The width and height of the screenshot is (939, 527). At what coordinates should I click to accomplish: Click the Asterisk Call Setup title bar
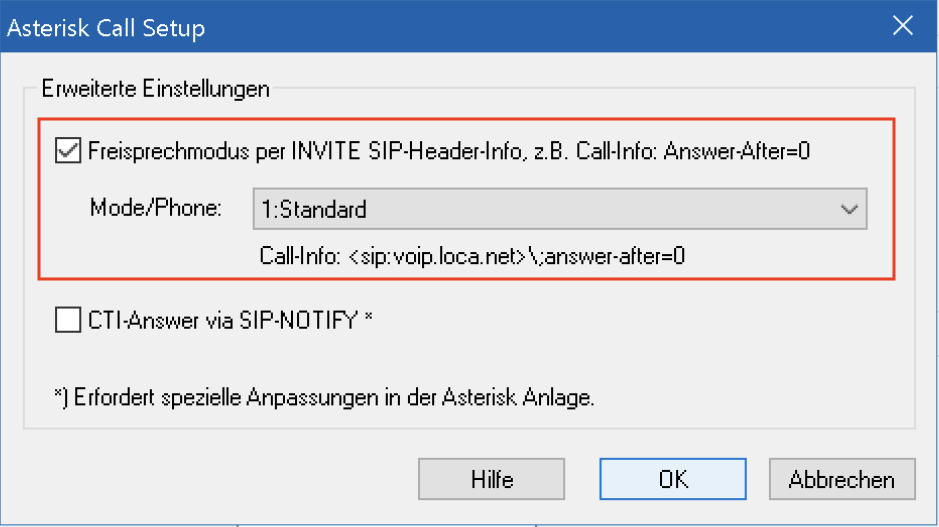(400, 27)
